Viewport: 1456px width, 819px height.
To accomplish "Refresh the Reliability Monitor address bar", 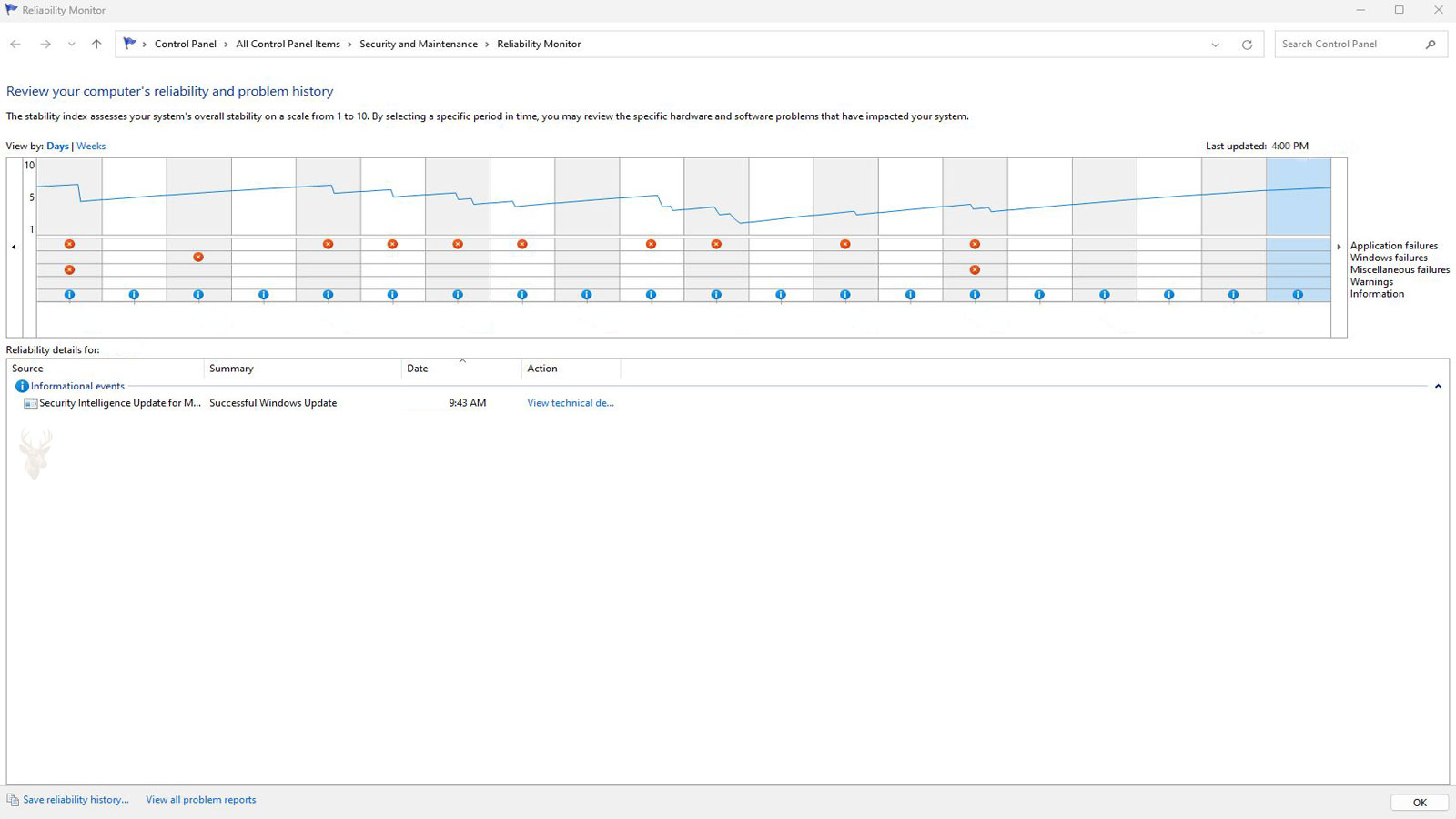I will pyautogui.click(x=1247, y=45).
